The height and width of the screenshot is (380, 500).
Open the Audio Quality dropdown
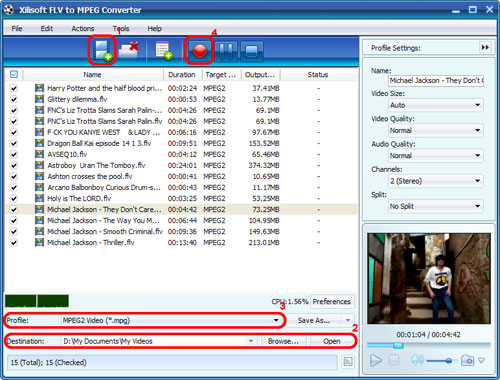tap(436, 156)
